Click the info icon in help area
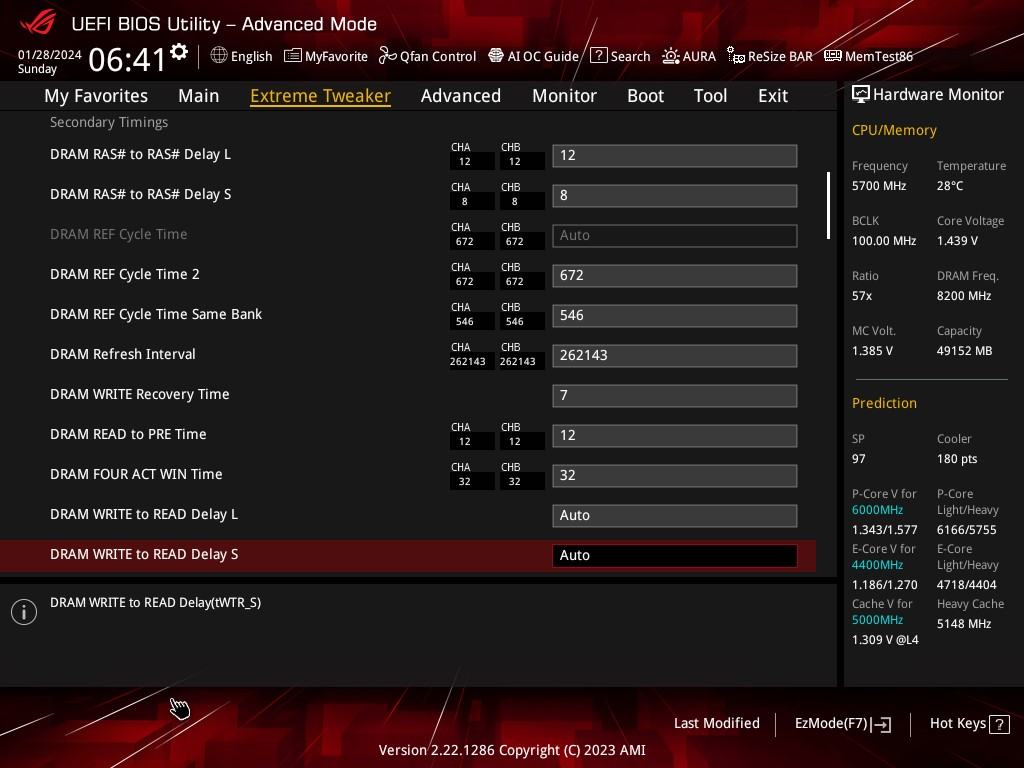 pyautogui.click(x=24, y=612)
